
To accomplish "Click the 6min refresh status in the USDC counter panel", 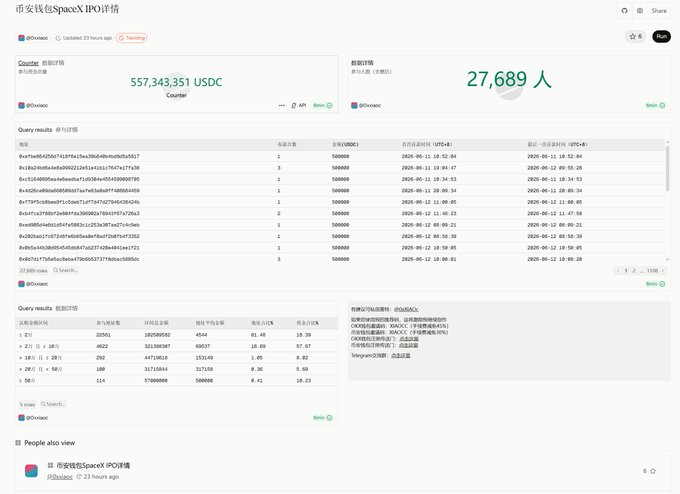I will click(323, 105).
